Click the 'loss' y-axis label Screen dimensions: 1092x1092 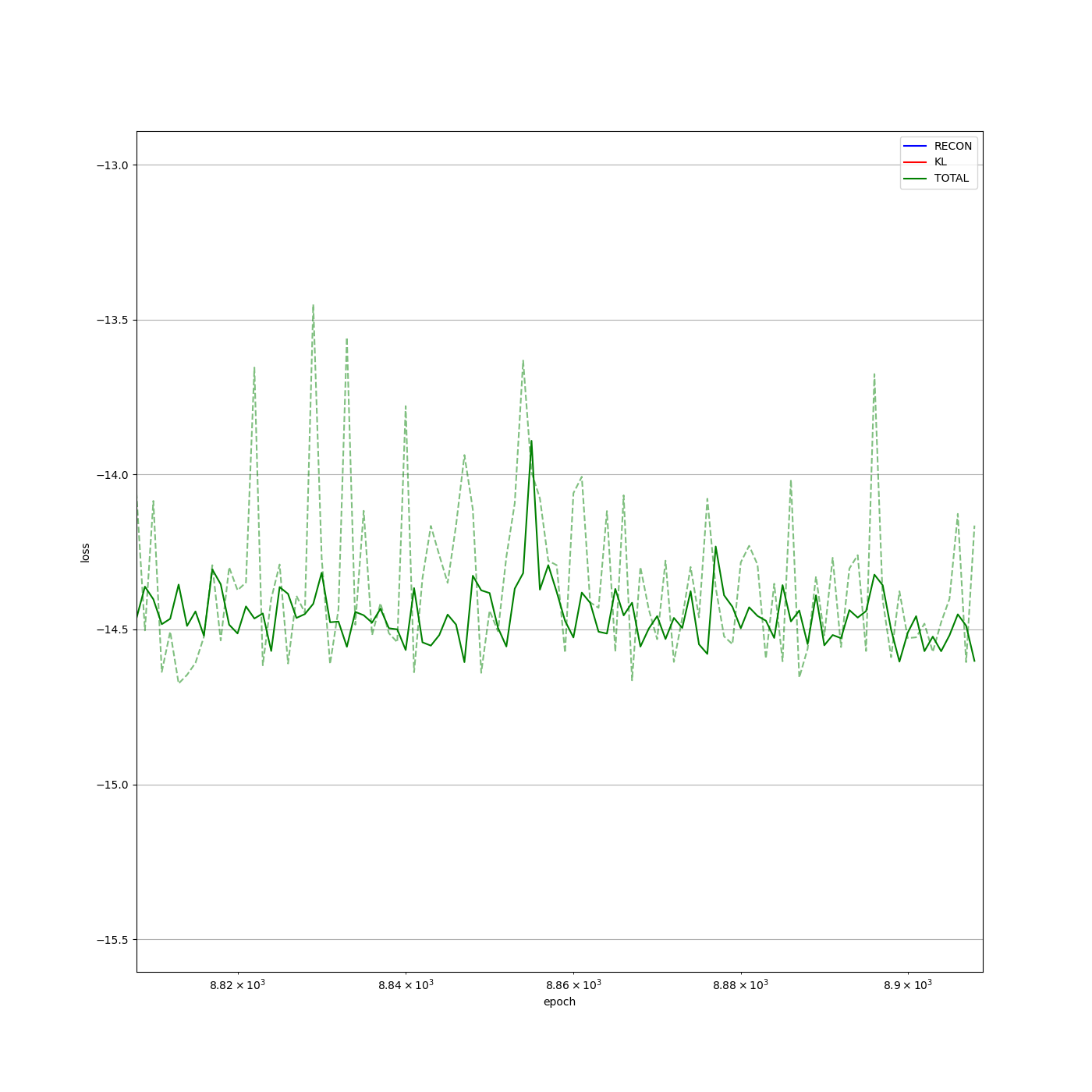point(85,552)
